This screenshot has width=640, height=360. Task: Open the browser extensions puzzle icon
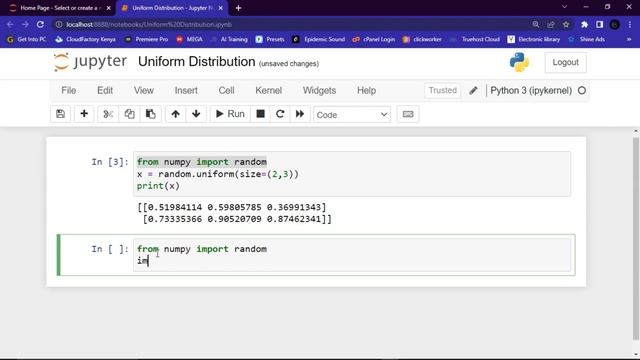pyautogui.click(x=584, y=24)
